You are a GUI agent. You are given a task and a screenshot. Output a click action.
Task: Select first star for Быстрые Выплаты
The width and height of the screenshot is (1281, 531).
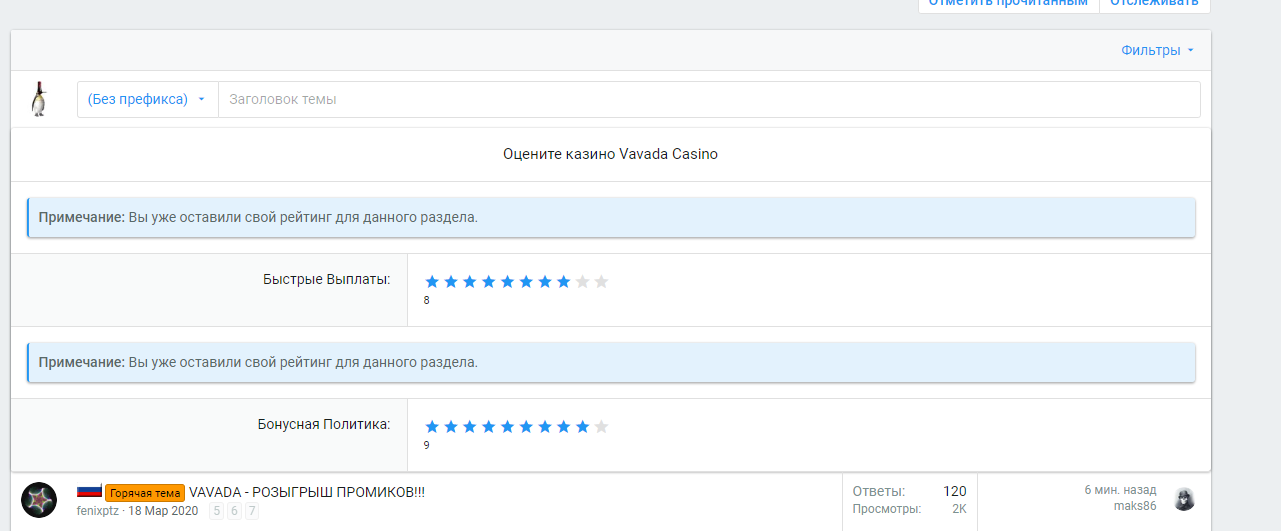432,282
